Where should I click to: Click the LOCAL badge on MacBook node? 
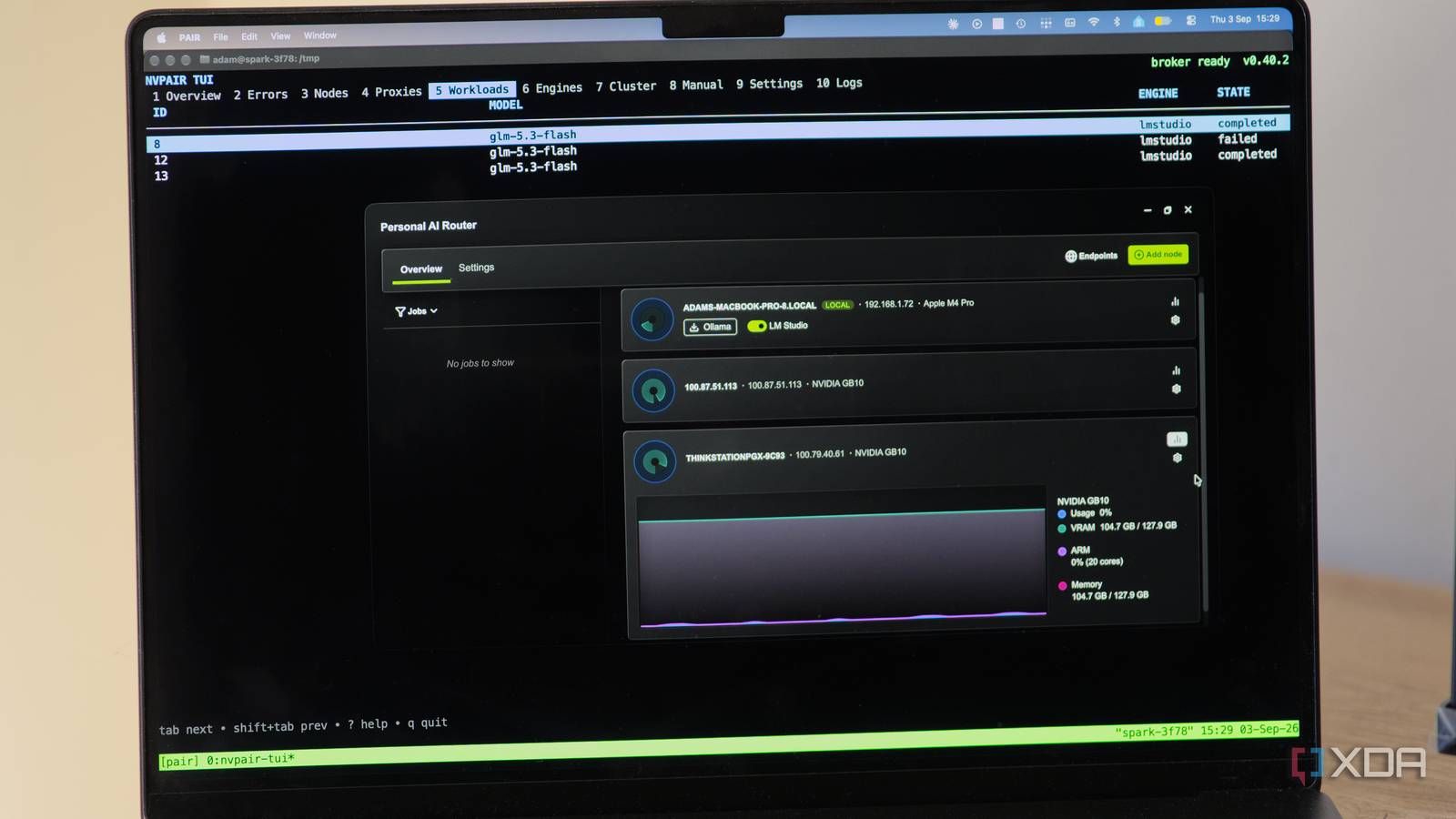pos(837,305)
